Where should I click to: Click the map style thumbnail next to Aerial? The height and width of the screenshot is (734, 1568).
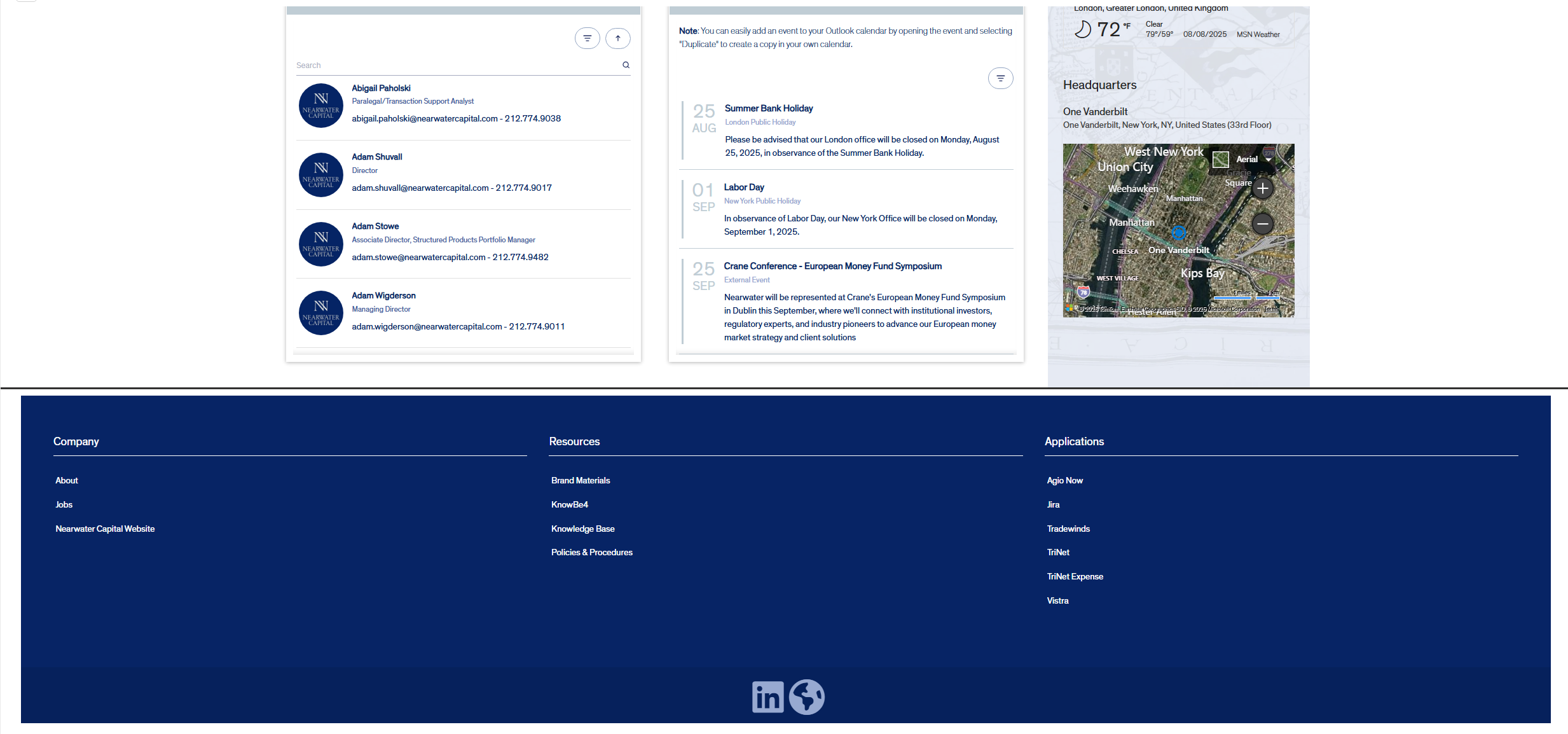pos(1220,159)
